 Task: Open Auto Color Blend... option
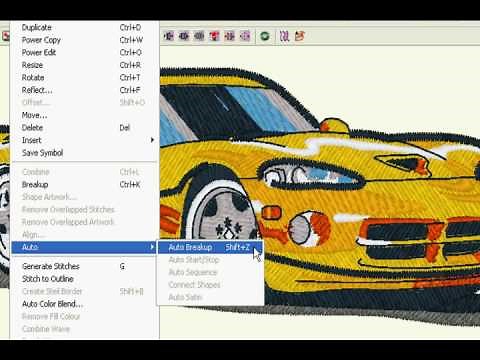84,304
